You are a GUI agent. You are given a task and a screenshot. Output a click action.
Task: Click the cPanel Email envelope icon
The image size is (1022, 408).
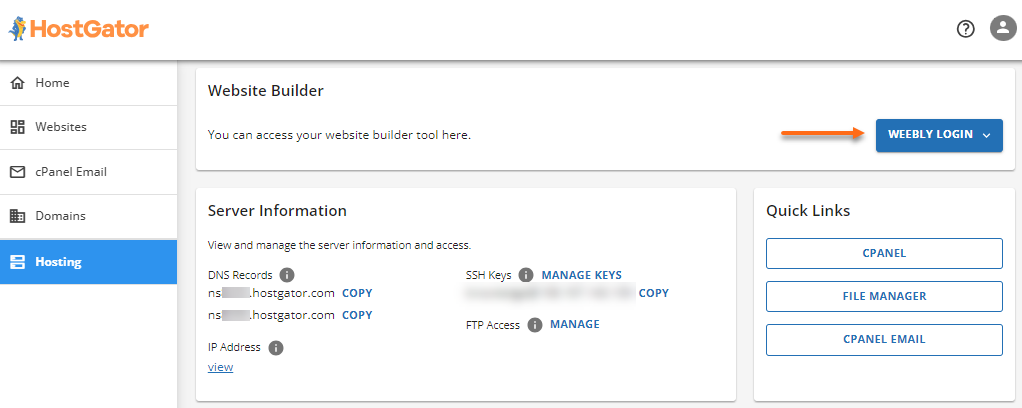18,173
